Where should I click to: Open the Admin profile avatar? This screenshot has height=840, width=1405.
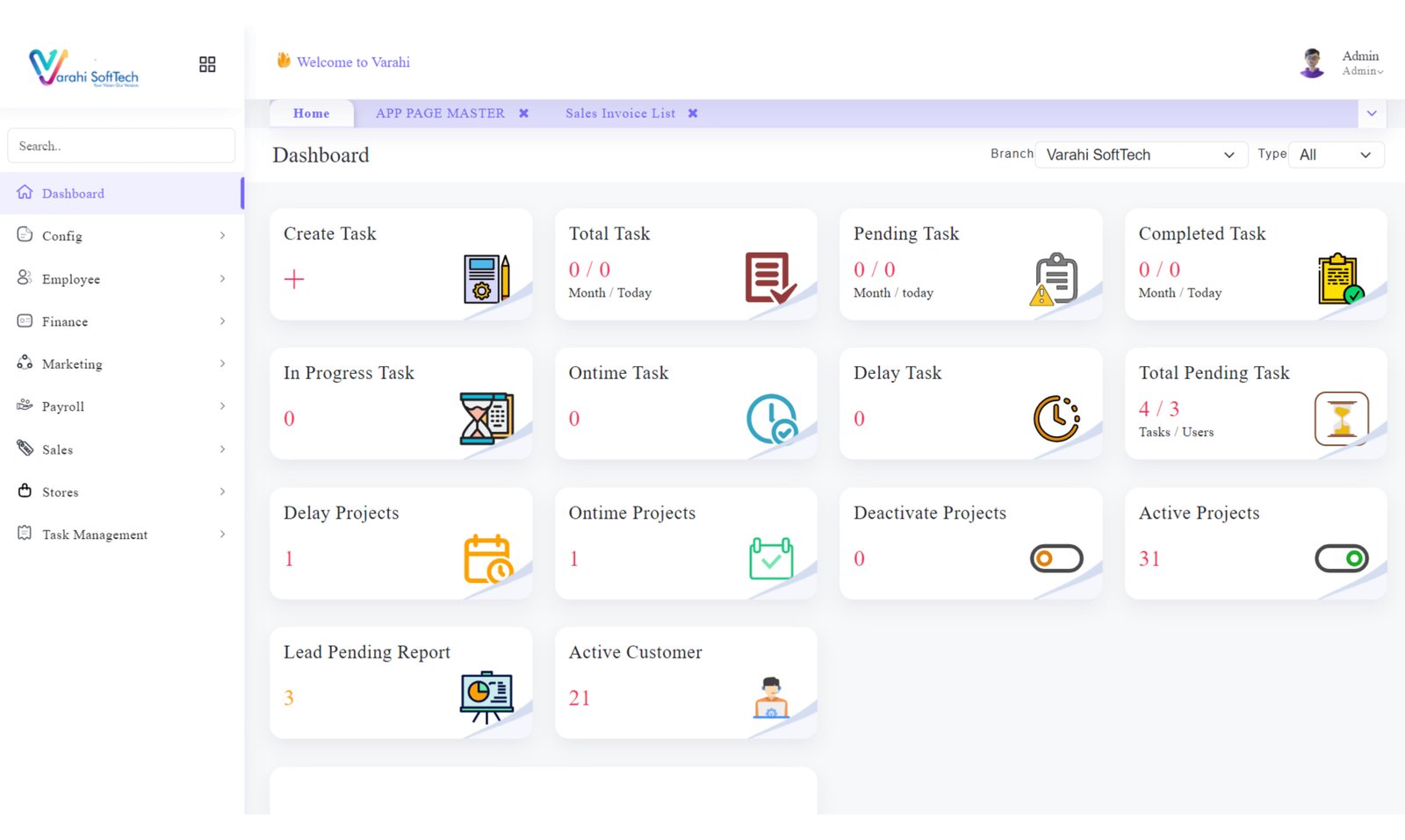1312,63
